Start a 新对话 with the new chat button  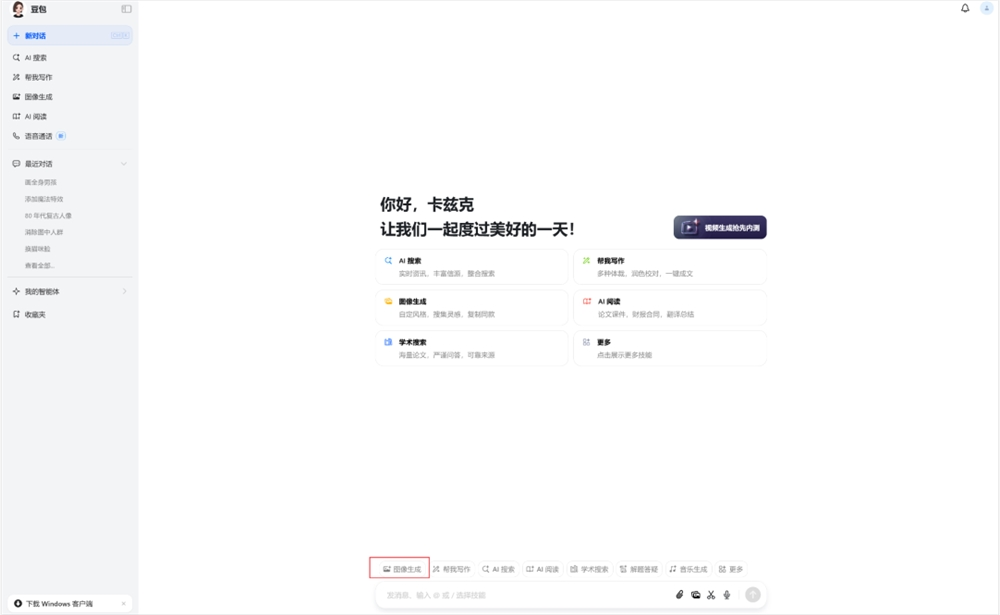pyautogui.click(x=35, y=35)
